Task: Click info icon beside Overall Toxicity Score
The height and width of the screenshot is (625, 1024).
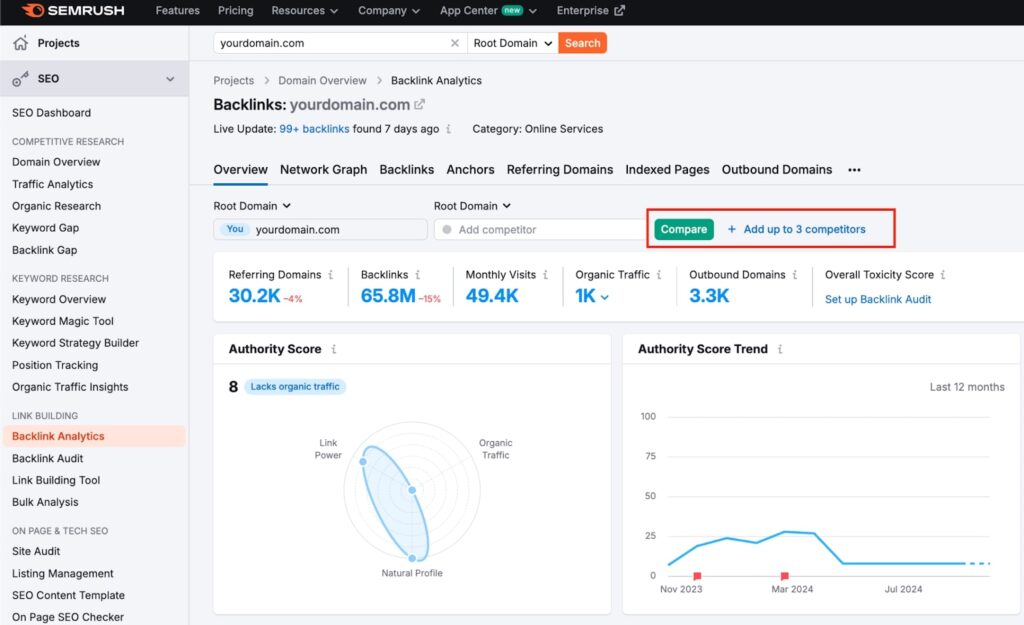Action: 943,275
